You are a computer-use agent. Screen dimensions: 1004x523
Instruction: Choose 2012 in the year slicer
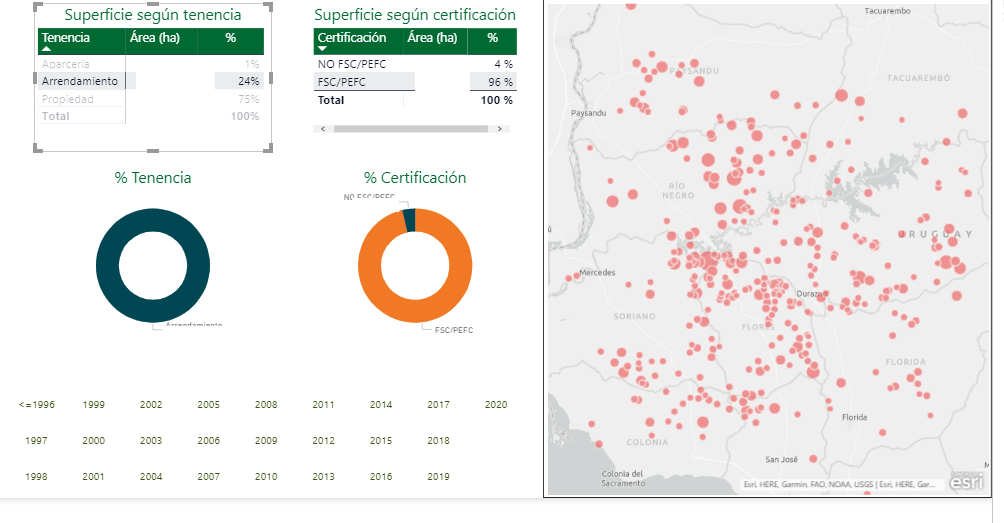pos(323,440)
